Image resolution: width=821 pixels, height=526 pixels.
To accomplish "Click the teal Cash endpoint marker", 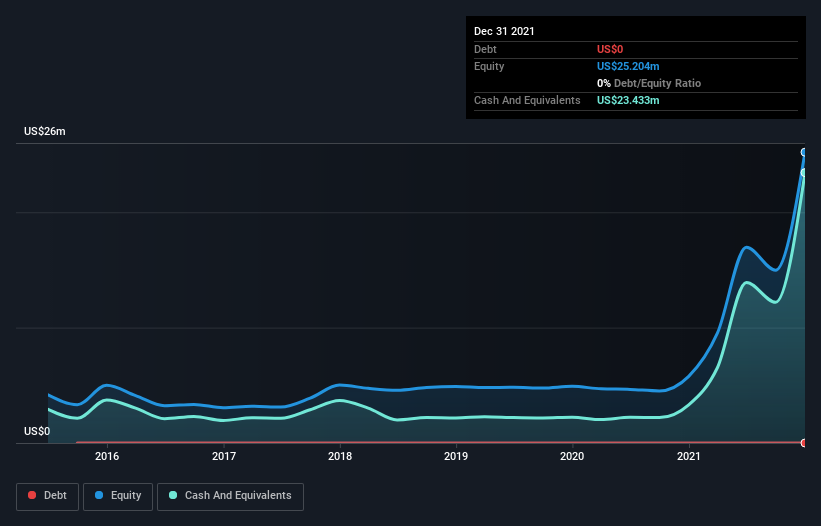I will (804, 173).
